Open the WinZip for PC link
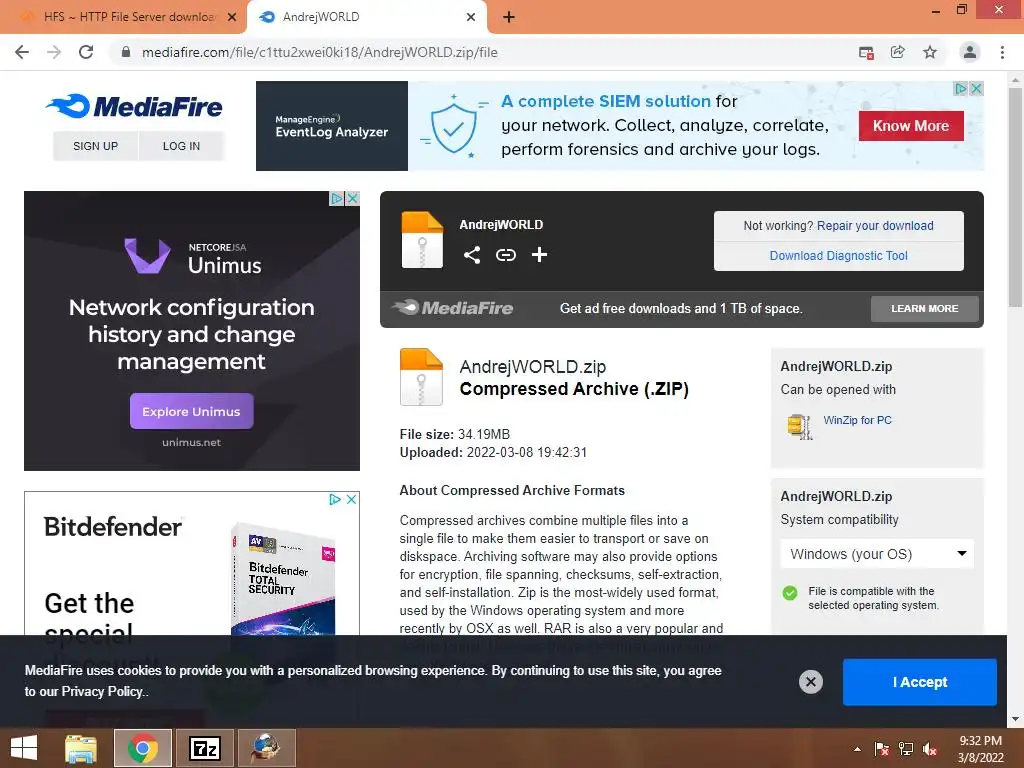 (857, 420)
